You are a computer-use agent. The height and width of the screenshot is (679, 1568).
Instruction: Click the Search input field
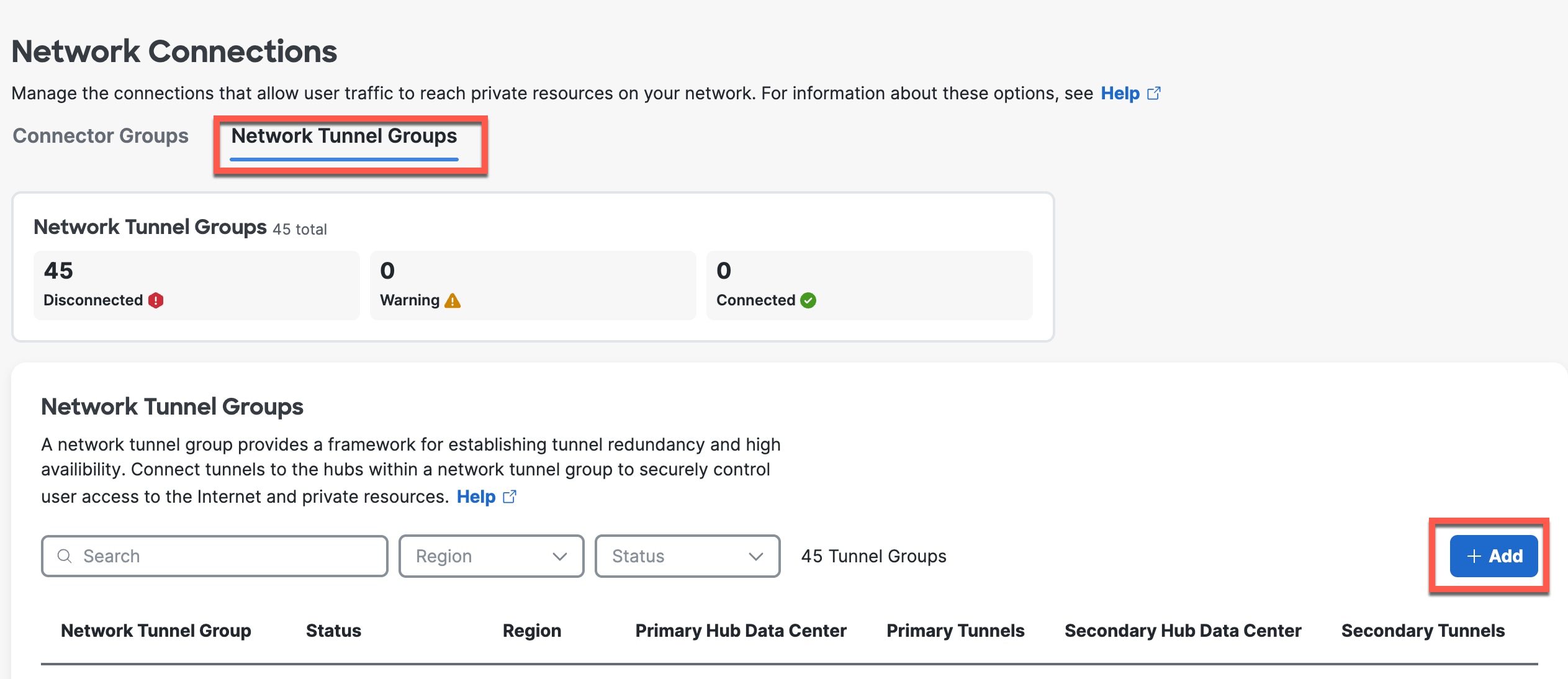(x=214, y=556)
